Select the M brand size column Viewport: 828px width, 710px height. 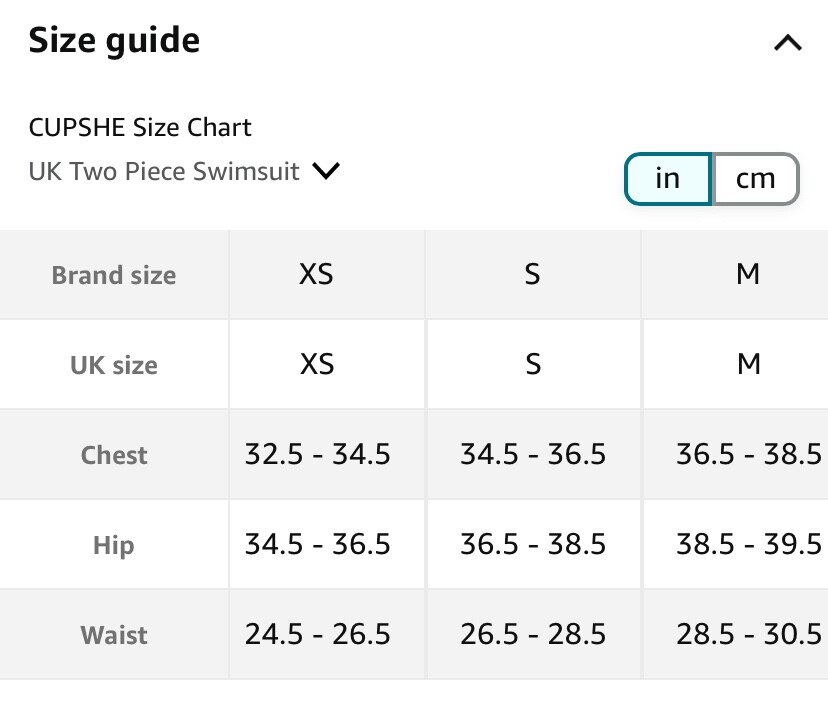pyautogui.click(x=748, y=275)
